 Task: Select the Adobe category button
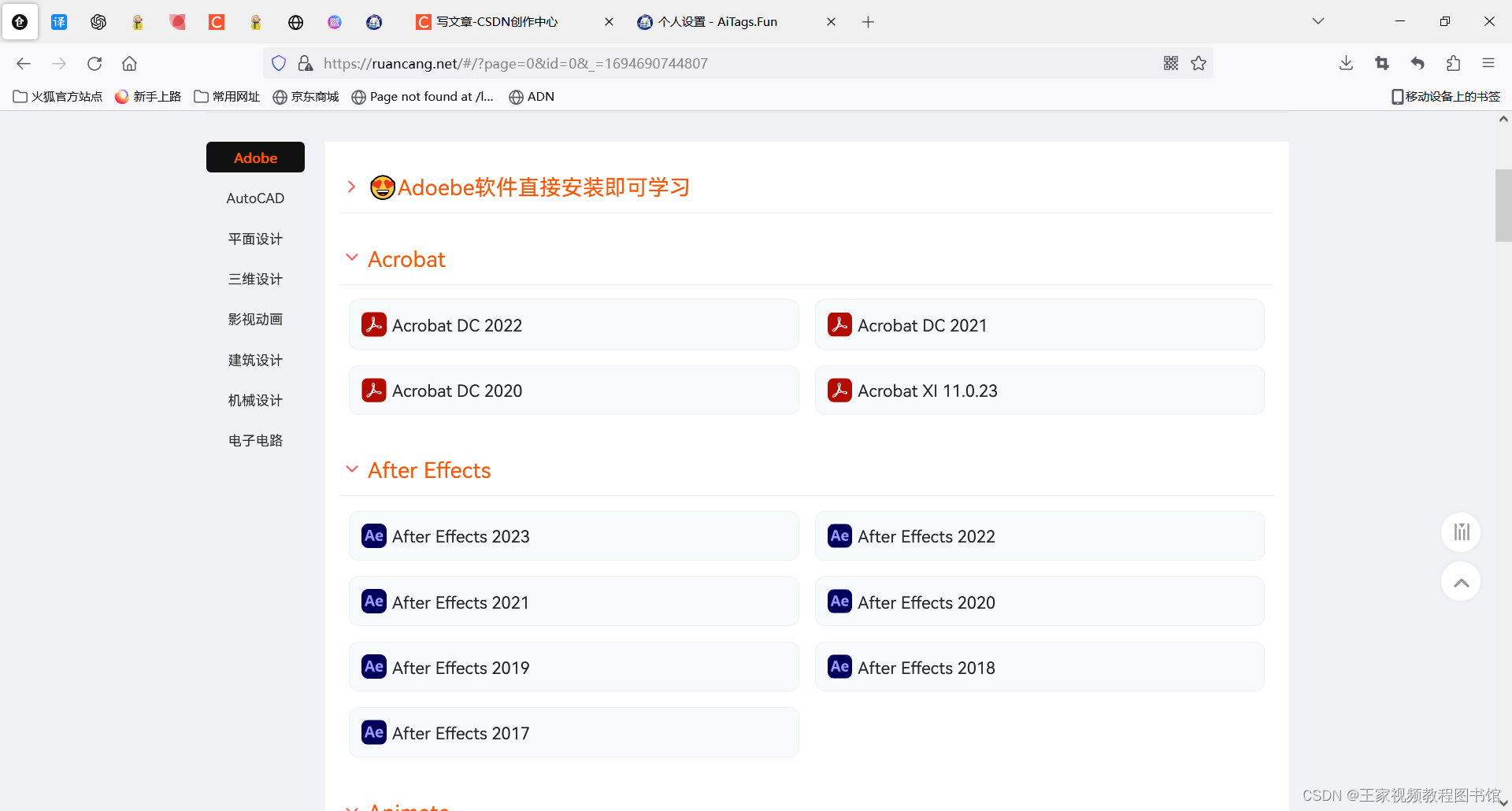click(x=254, y=157)
